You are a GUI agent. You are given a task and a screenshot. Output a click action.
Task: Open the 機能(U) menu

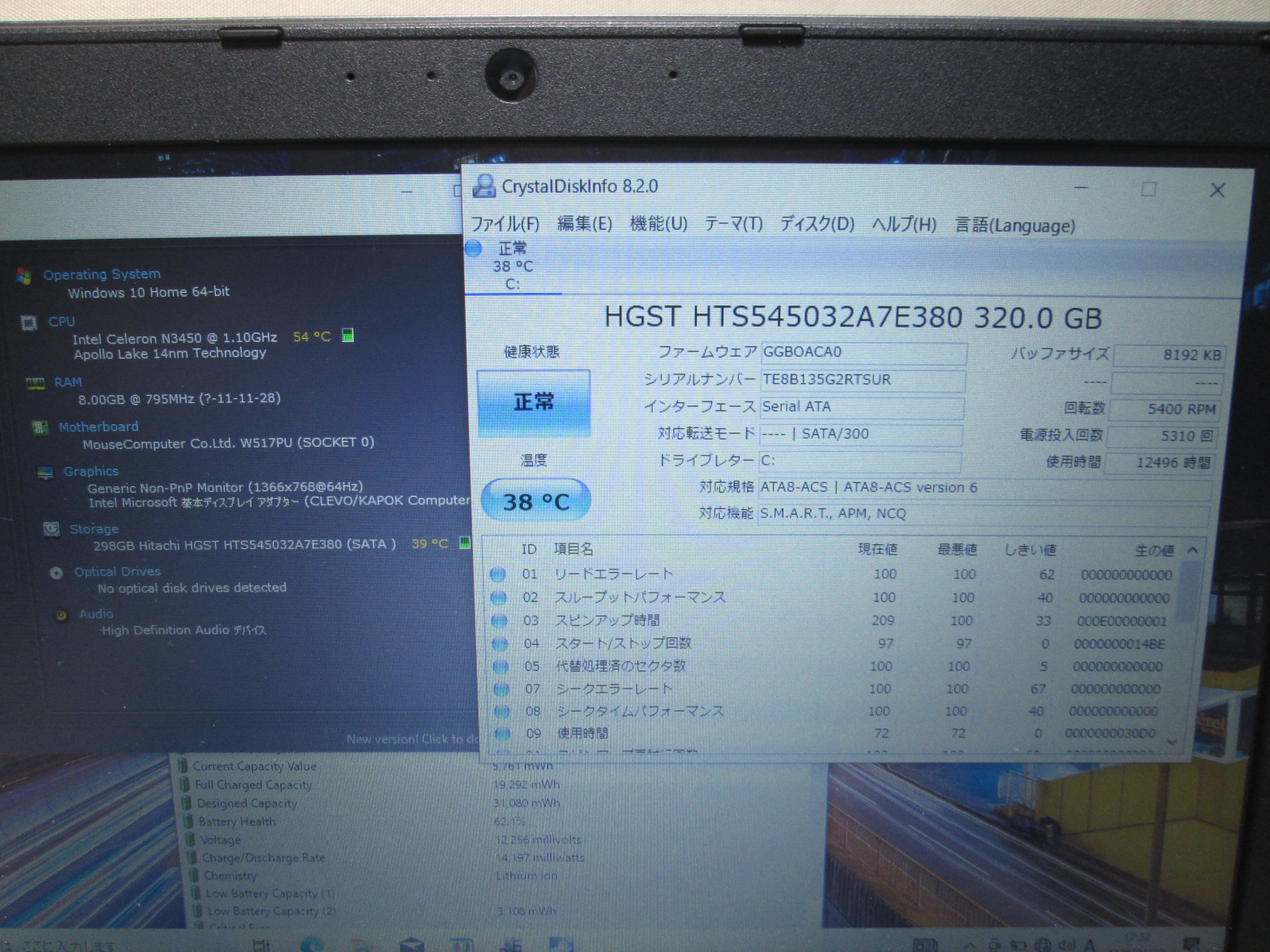tap(658, 225)
